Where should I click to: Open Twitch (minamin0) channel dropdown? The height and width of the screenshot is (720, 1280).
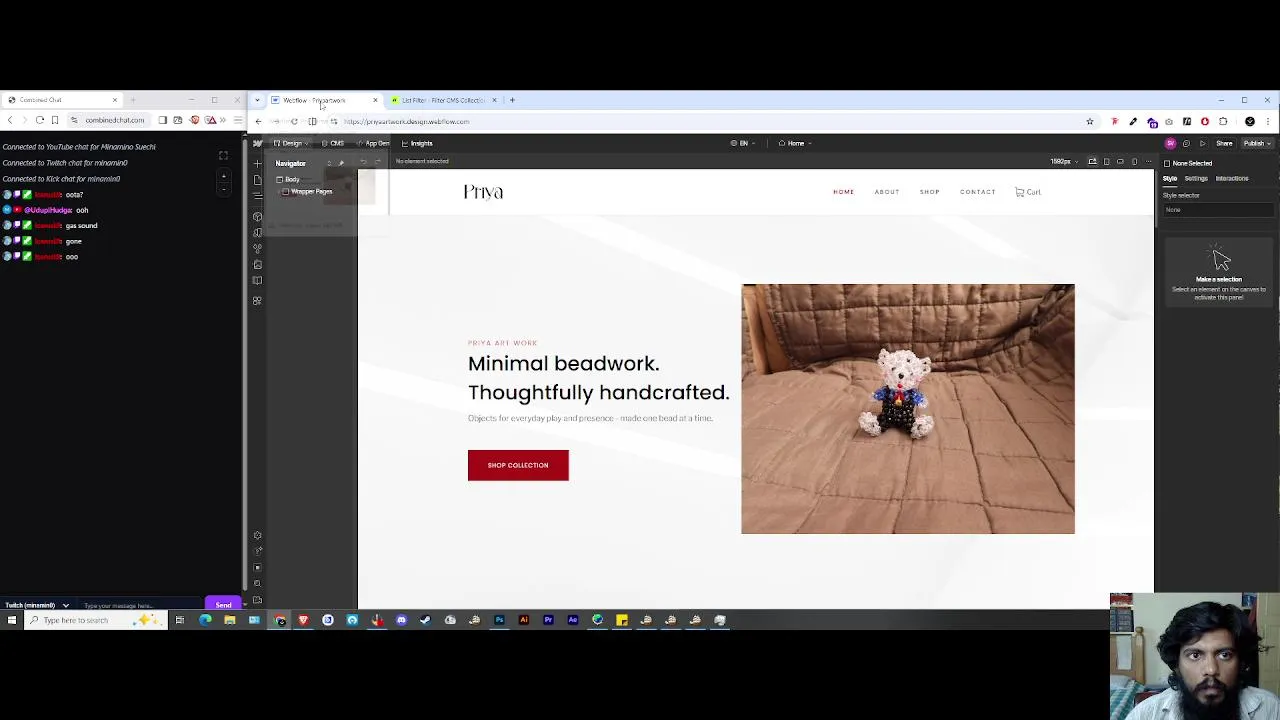[37, 605]
